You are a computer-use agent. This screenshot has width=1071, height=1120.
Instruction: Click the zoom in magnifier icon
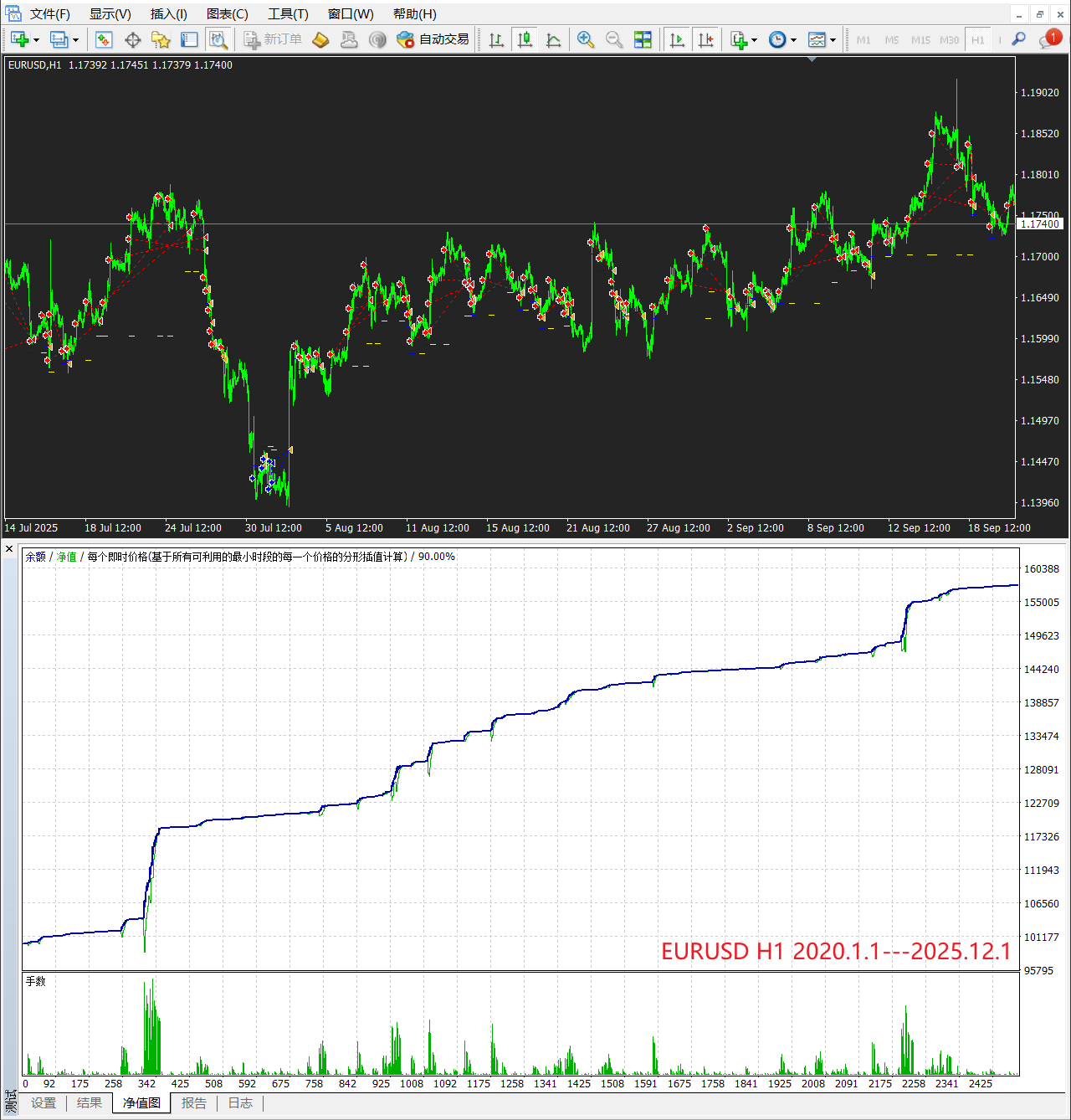point(586,39)
